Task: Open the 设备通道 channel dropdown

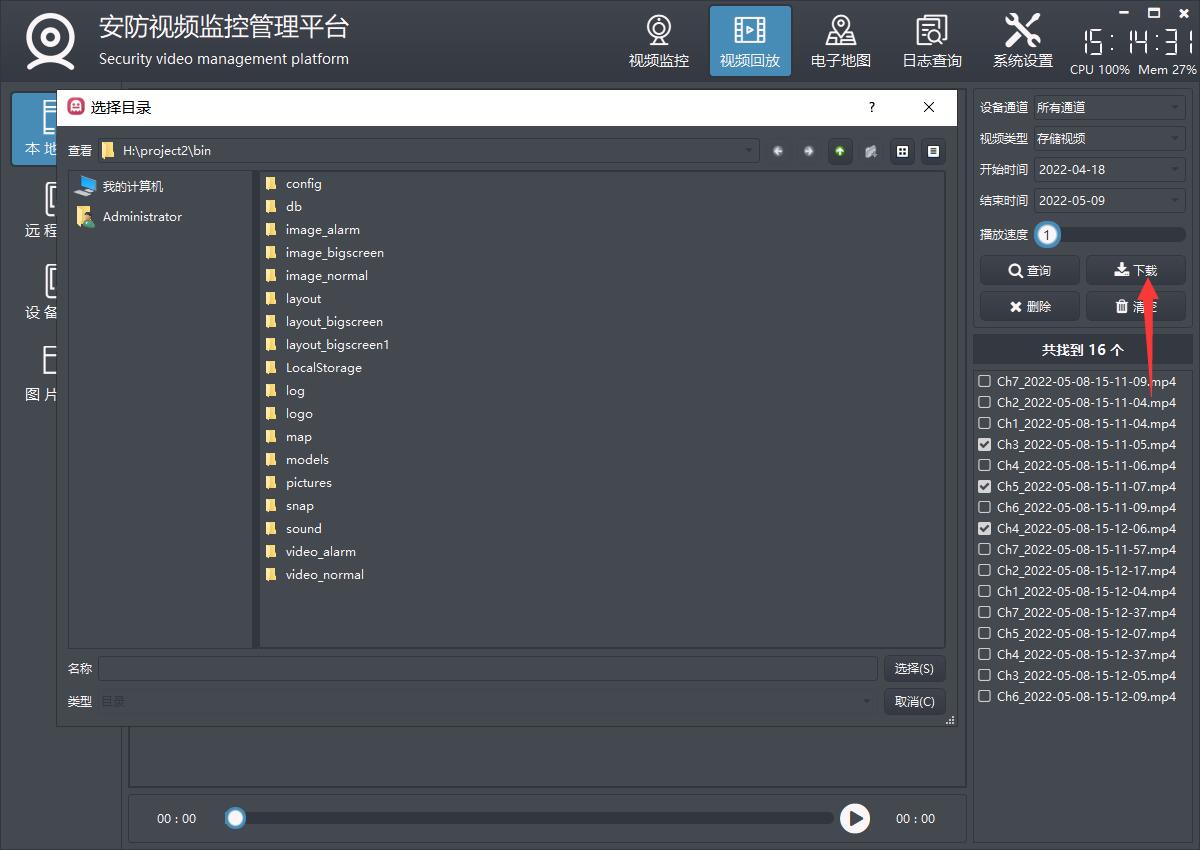Action: (x=1108, y=107)
